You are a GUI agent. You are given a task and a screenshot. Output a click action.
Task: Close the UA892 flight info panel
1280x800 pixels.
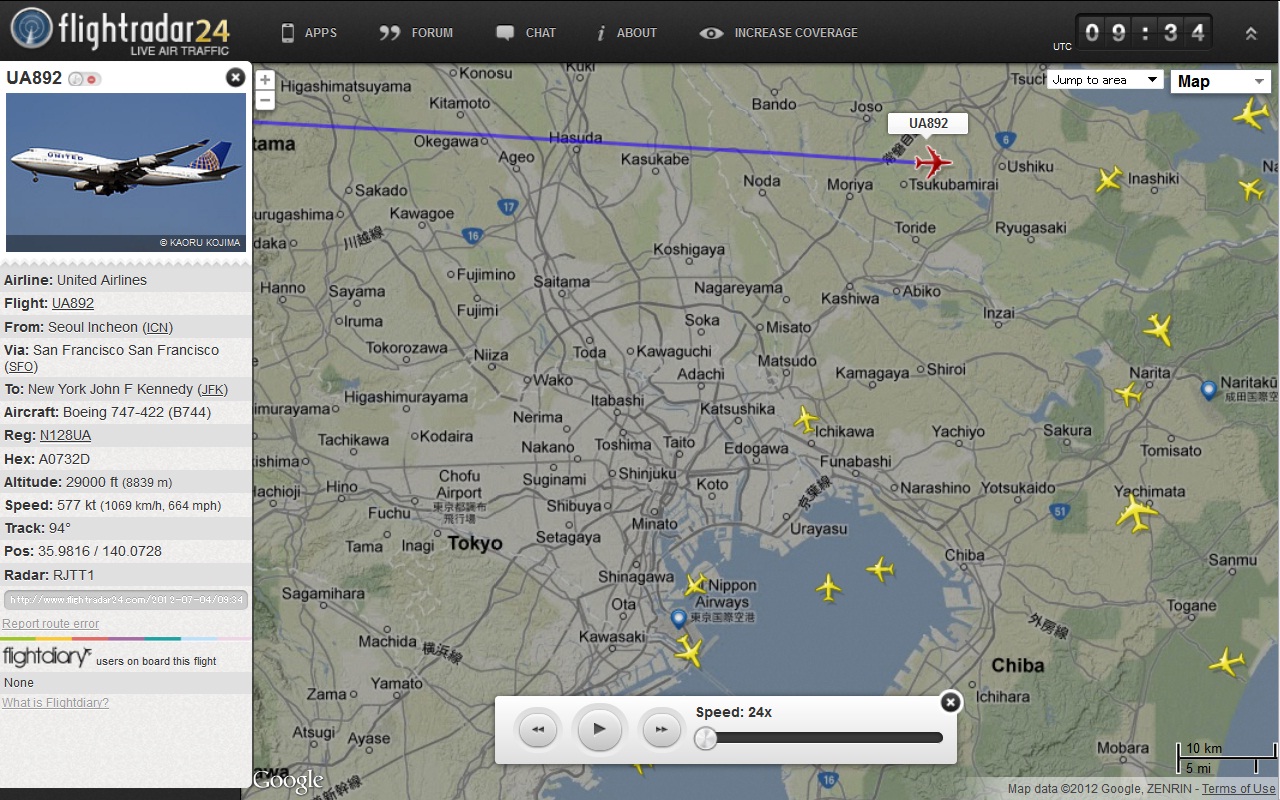pyautogui.click(x=235, y=77)
